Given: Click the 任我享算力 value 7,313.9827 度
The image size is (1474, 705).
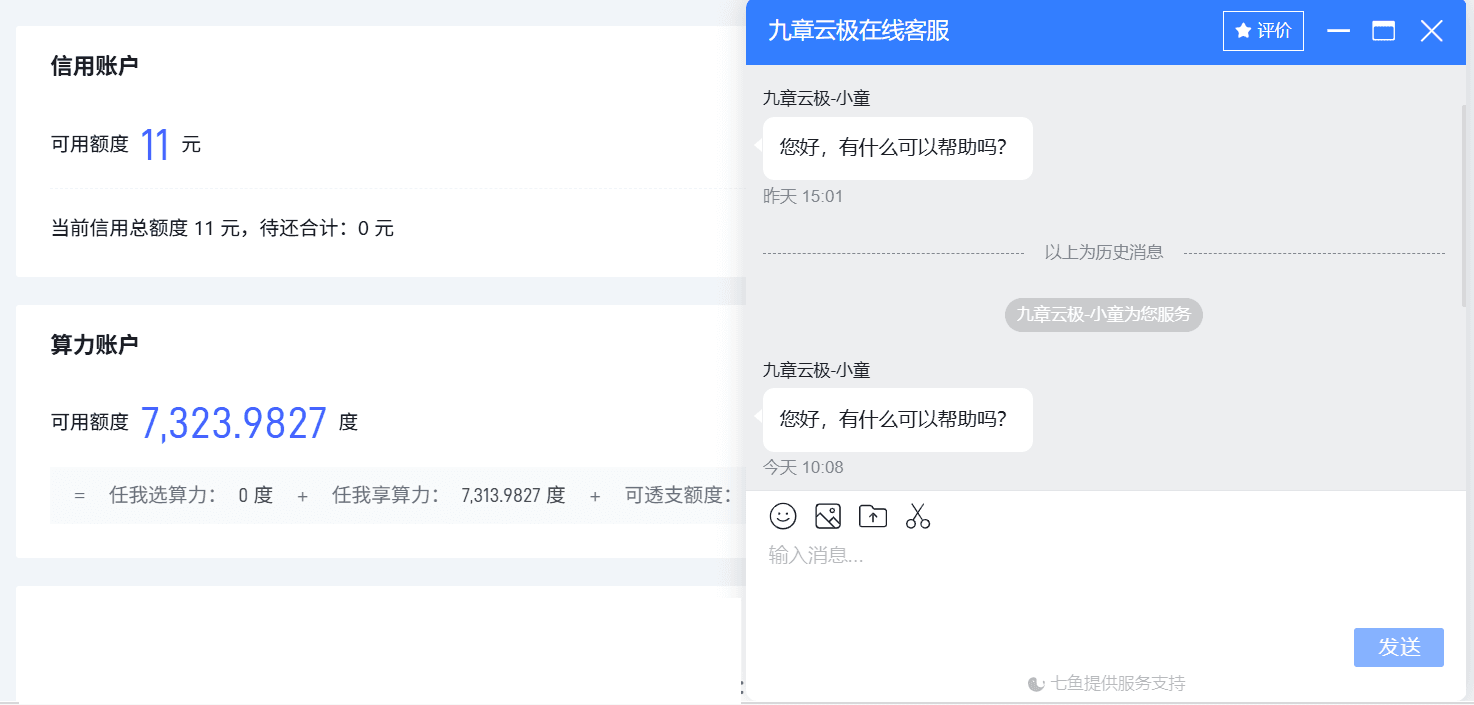Looking at the screenshot, I should point(513,496).
